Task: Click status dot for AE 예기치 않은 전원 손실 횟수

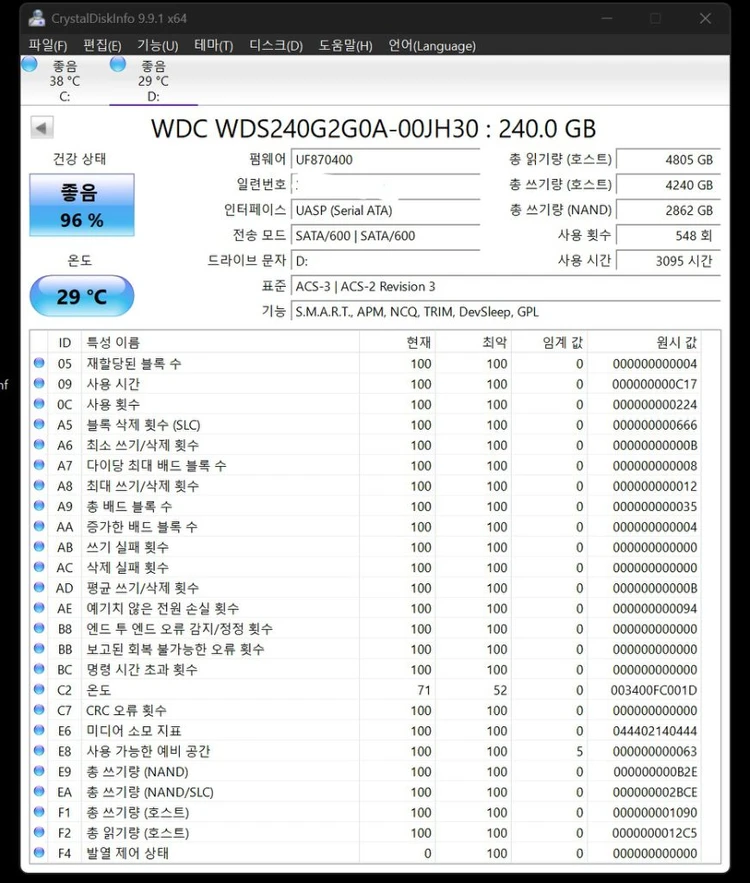Action: click(x=39, y=608)
